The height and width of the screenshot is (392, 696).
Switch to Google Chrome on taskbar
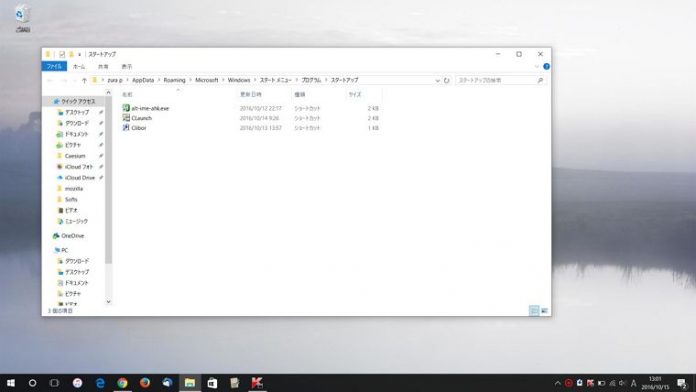coord(123,383)
